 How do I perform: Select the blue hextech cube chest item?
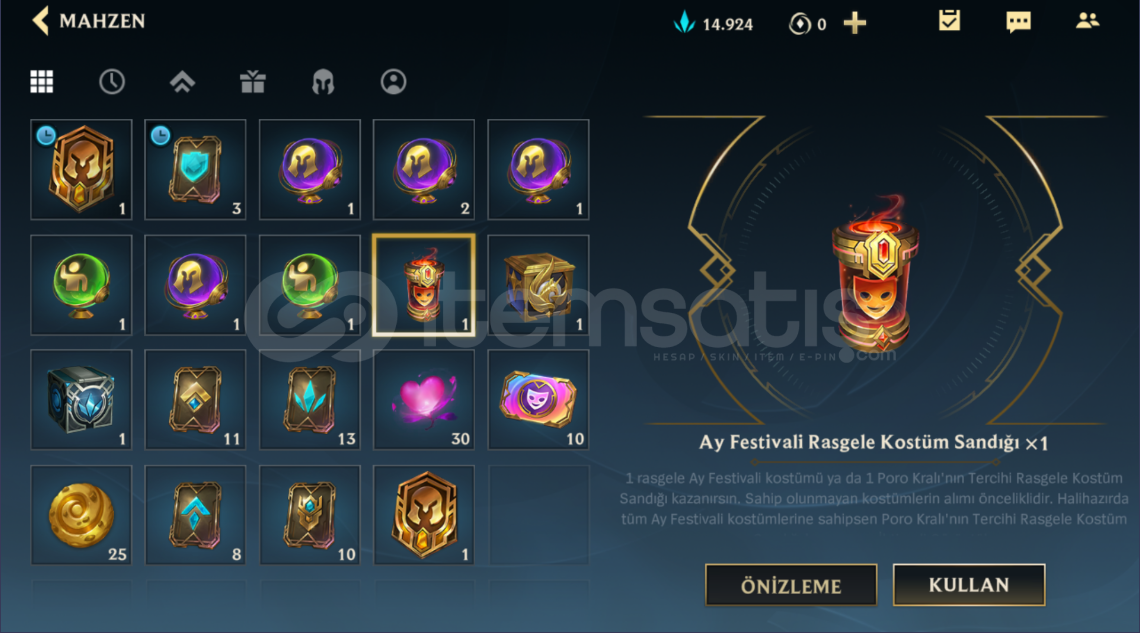click(x=81, y=400)
